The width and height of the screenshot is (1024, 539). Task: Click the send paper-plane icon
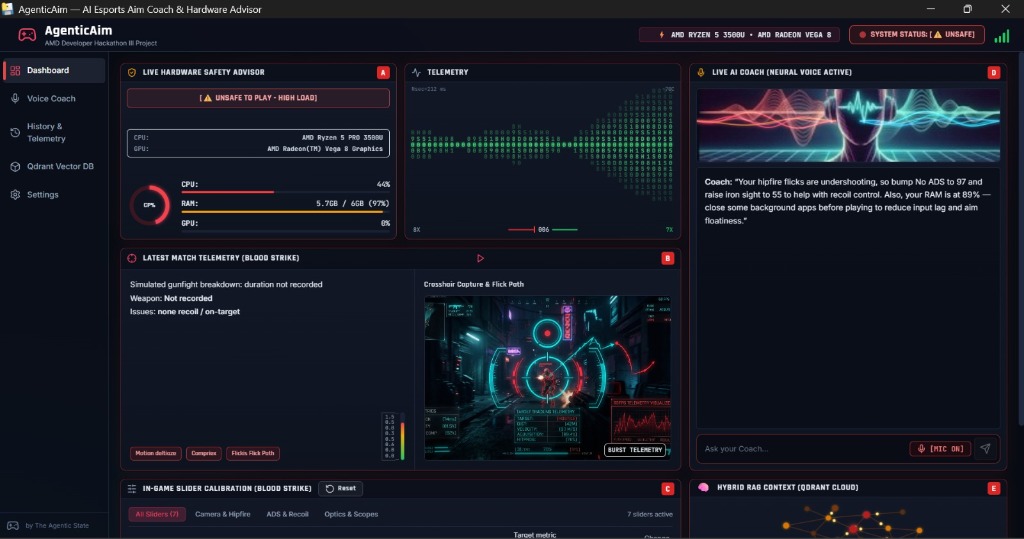coord(985,449)
